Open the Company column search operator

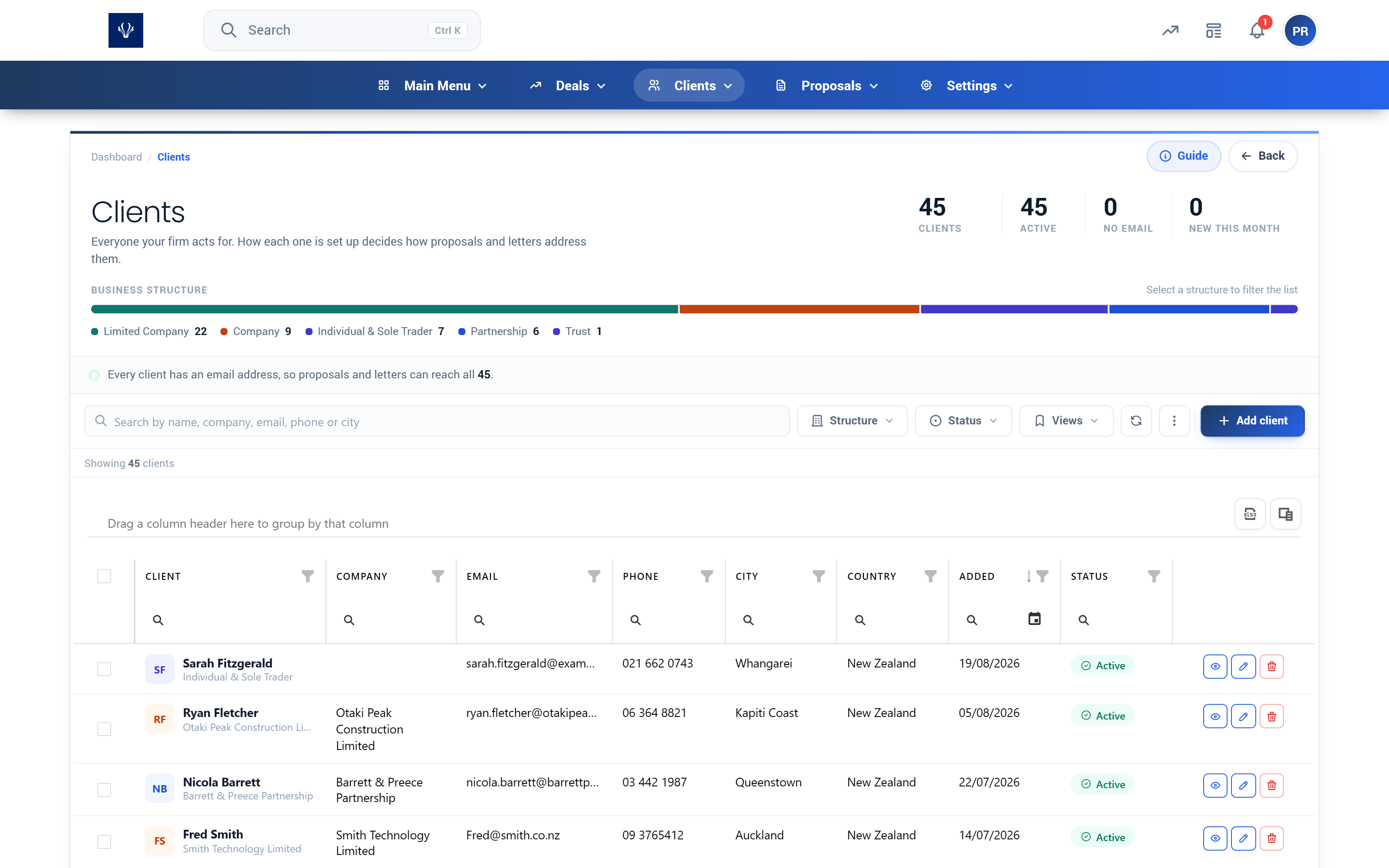pos(349,620)
